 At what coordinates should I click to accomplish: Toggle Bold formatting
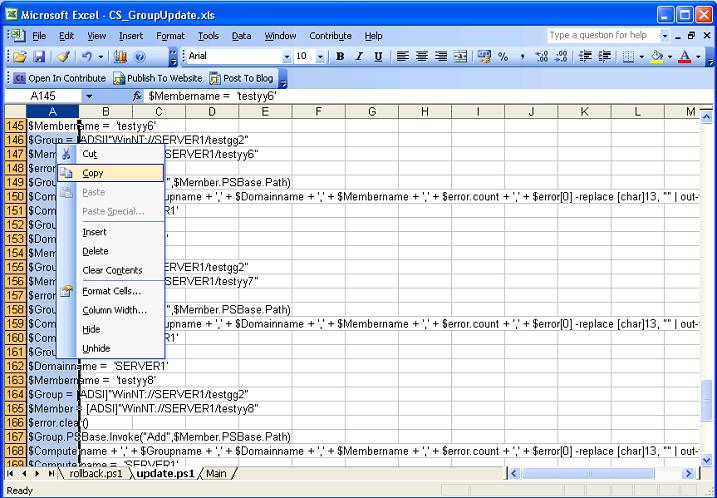coord(340,57)
